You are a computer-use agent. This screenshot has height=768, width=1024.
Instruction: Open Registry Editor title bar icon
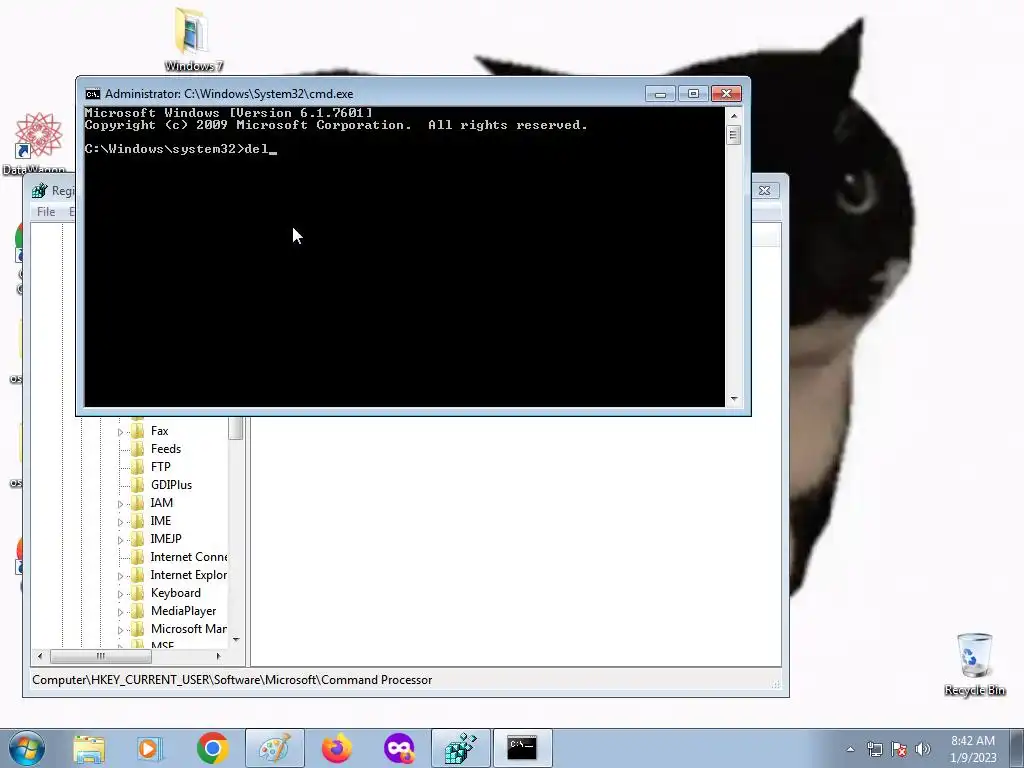tap(40, 190)
